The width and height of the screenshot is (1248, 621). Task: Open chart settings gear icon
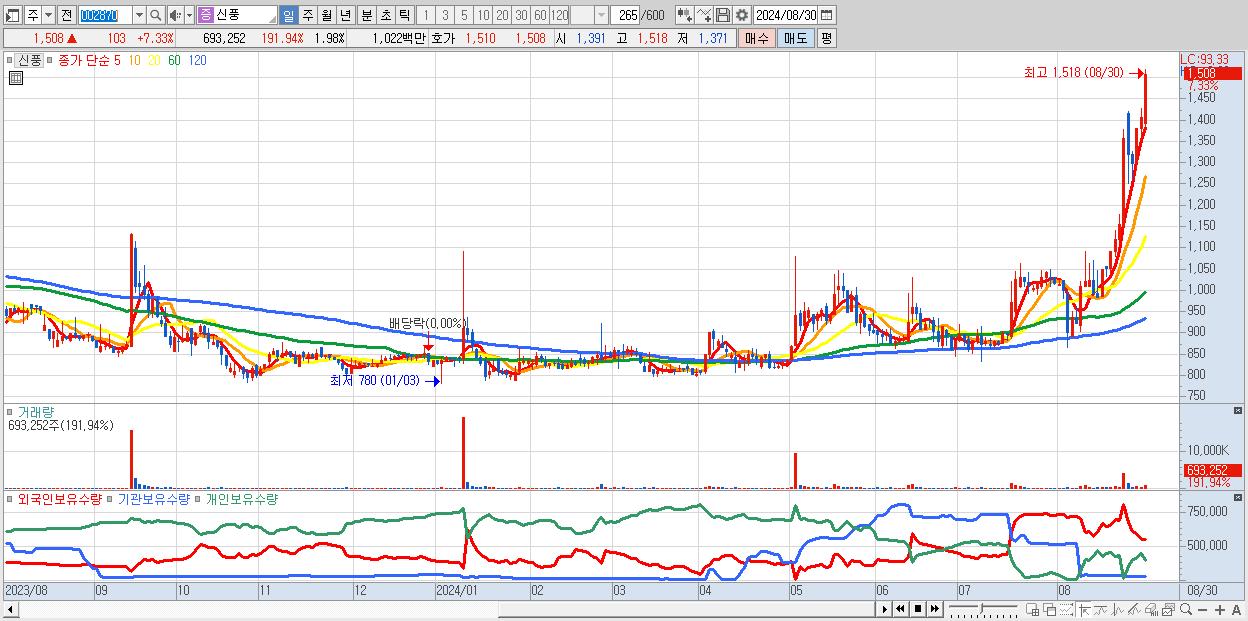[x=742, y=15]
